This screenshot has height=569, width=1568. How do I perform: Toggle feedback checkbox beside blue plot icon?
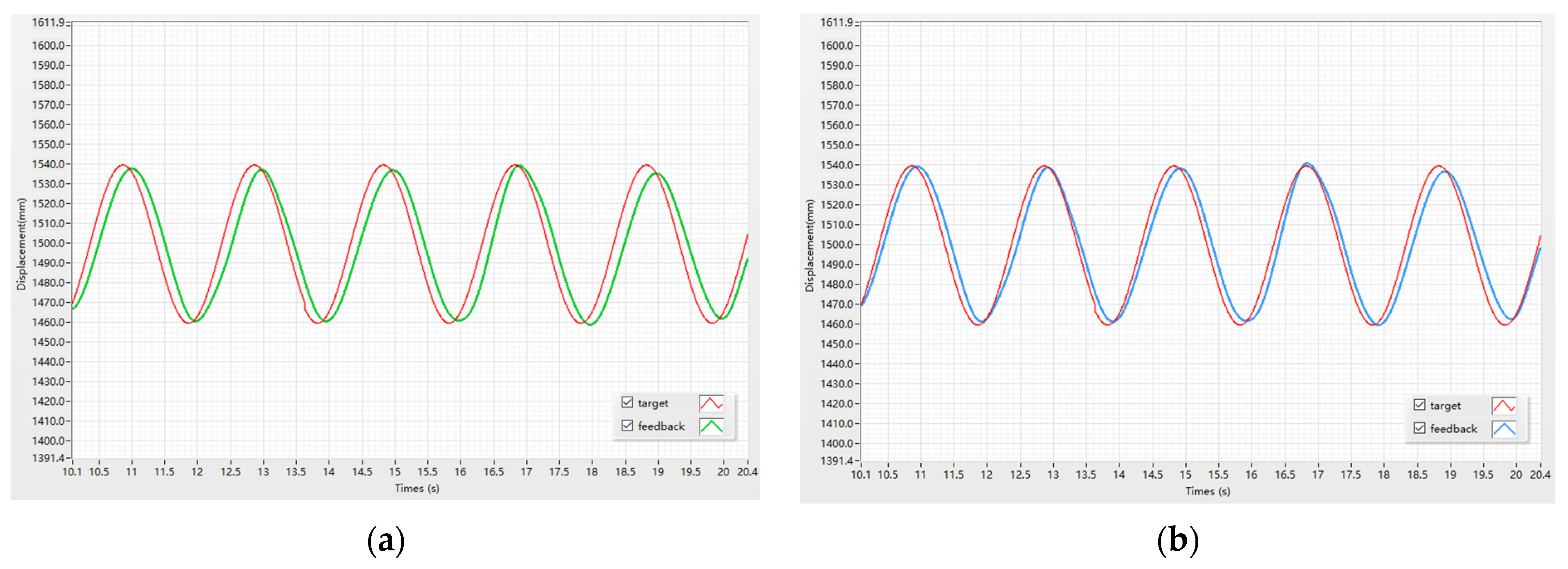1419,428
